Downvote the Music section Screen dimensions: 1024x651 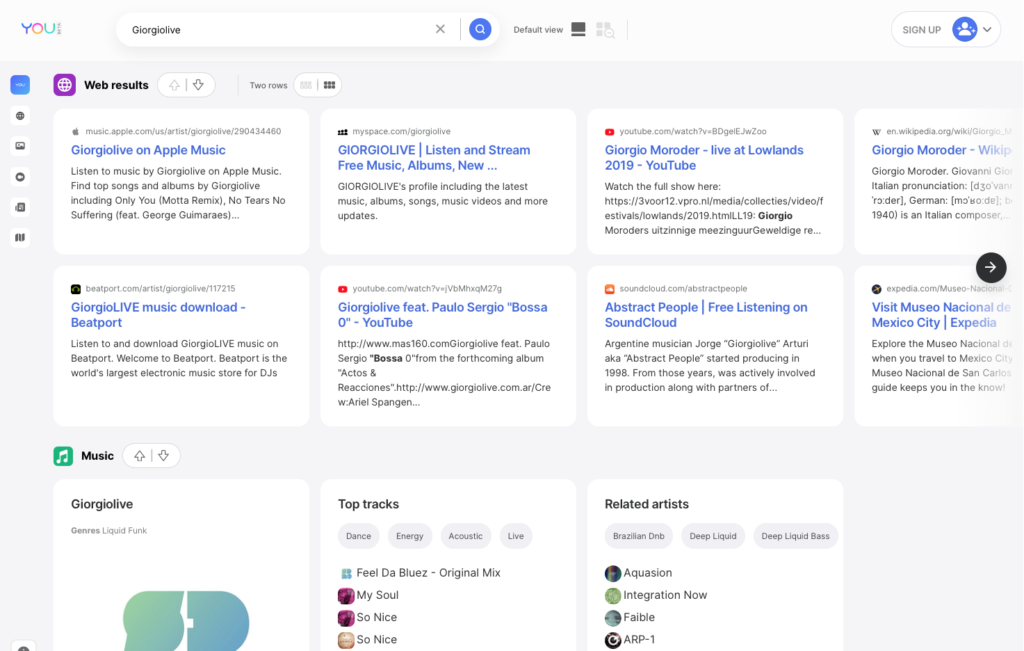pos(164,456)
